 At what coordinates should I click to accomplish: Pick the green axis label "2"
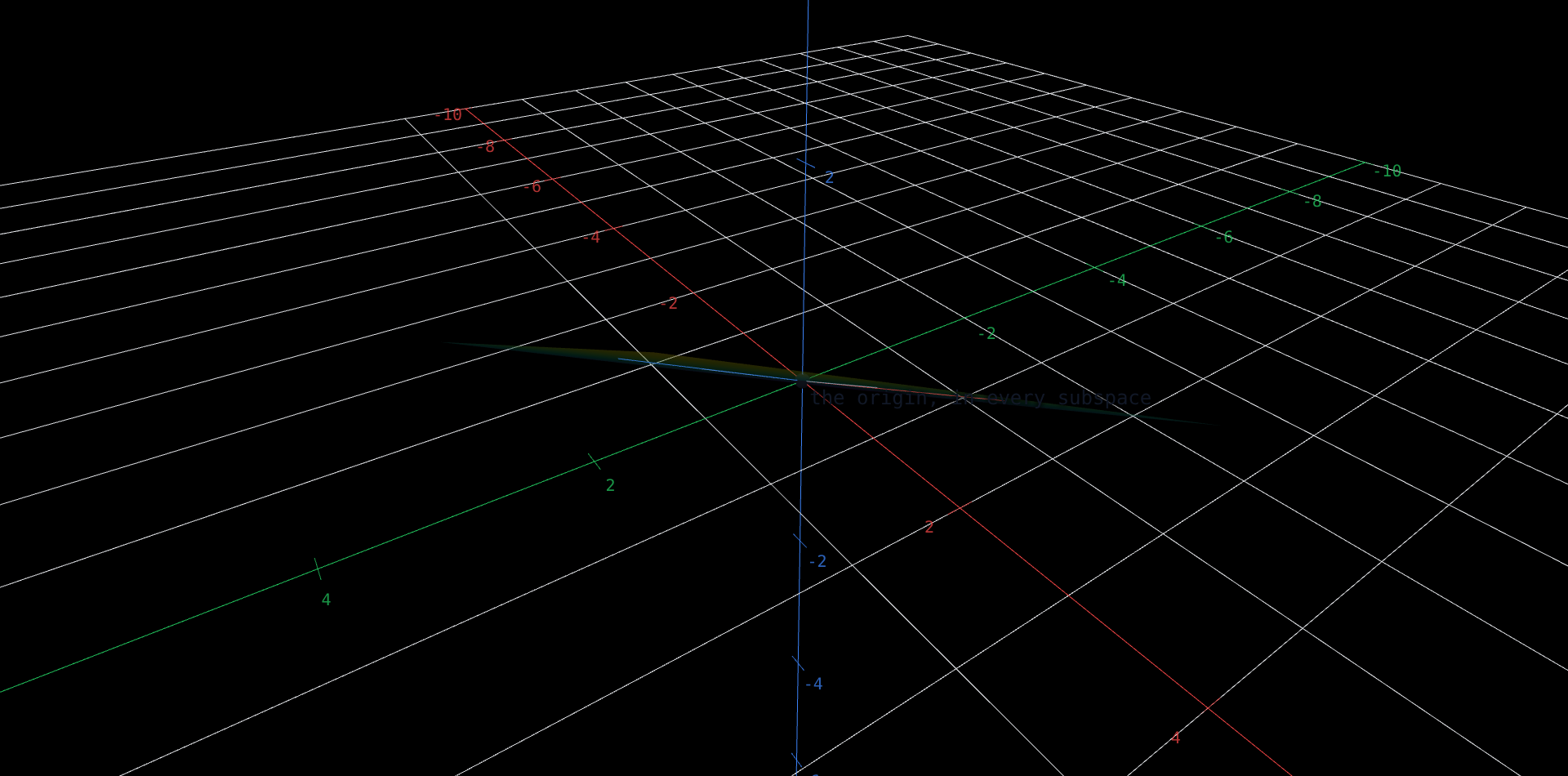pos(610,486)
